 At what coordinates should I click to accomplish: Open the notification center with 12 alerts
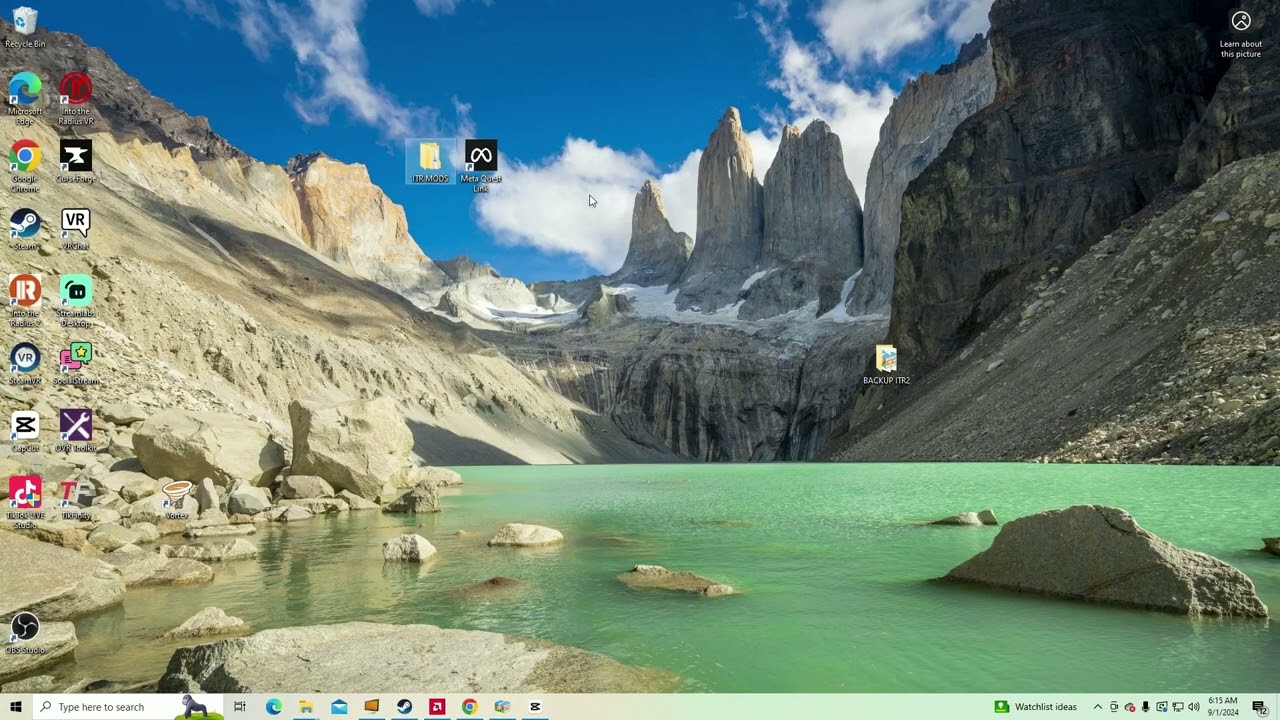[x=1259, y=707]
